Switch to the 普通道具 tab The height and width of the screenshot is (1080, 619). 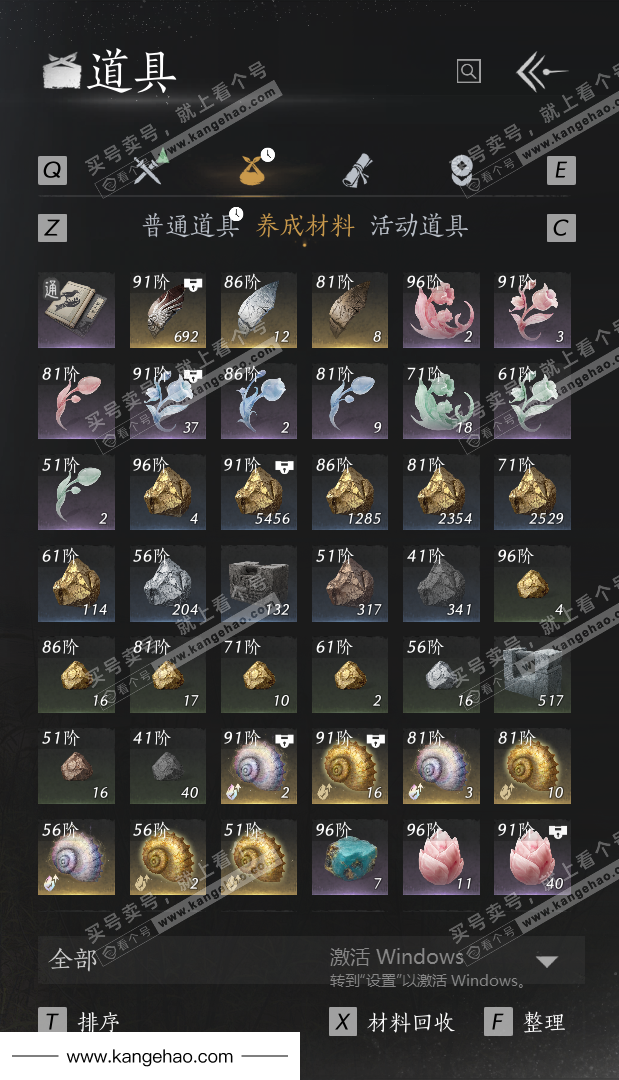(x=190, y=226)
